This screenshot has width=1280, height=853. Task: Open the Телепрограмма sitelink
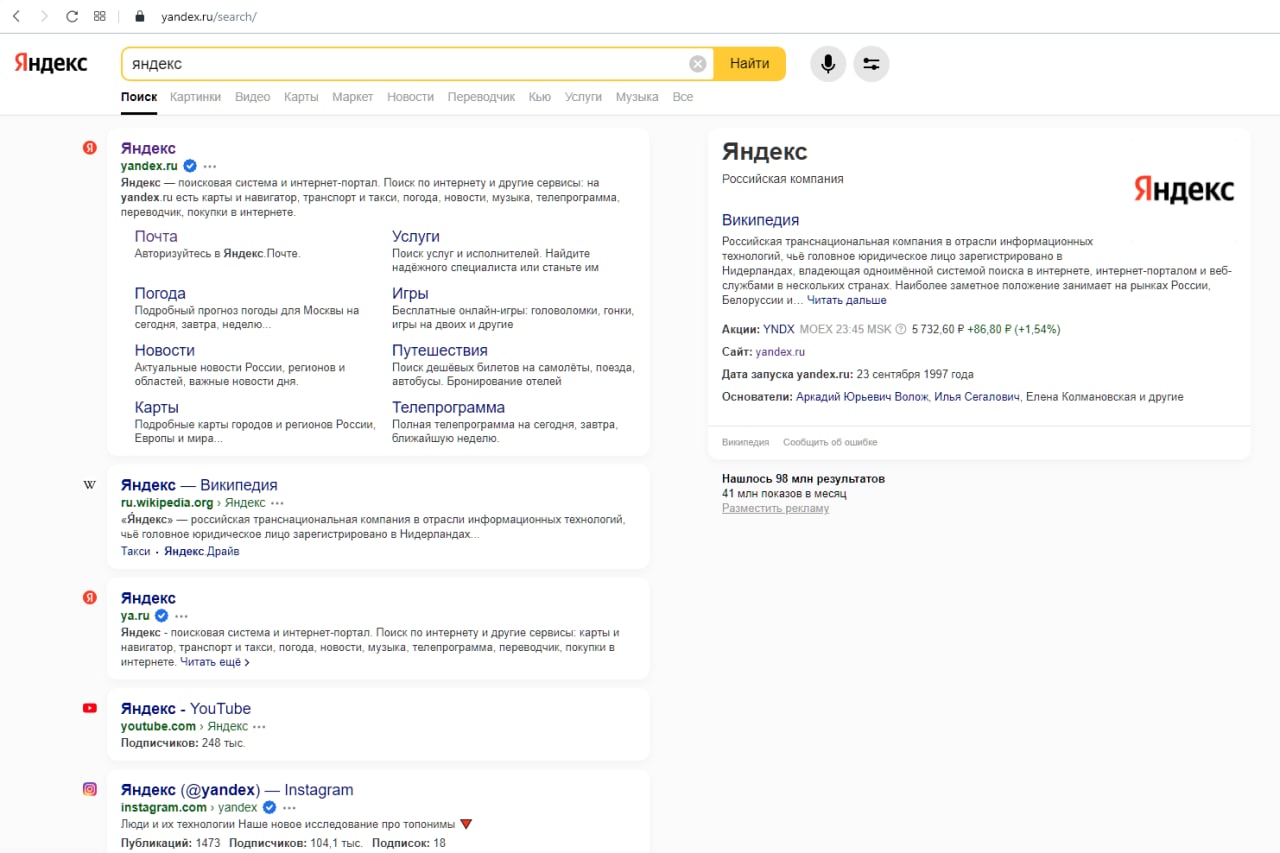coord(448,407)
